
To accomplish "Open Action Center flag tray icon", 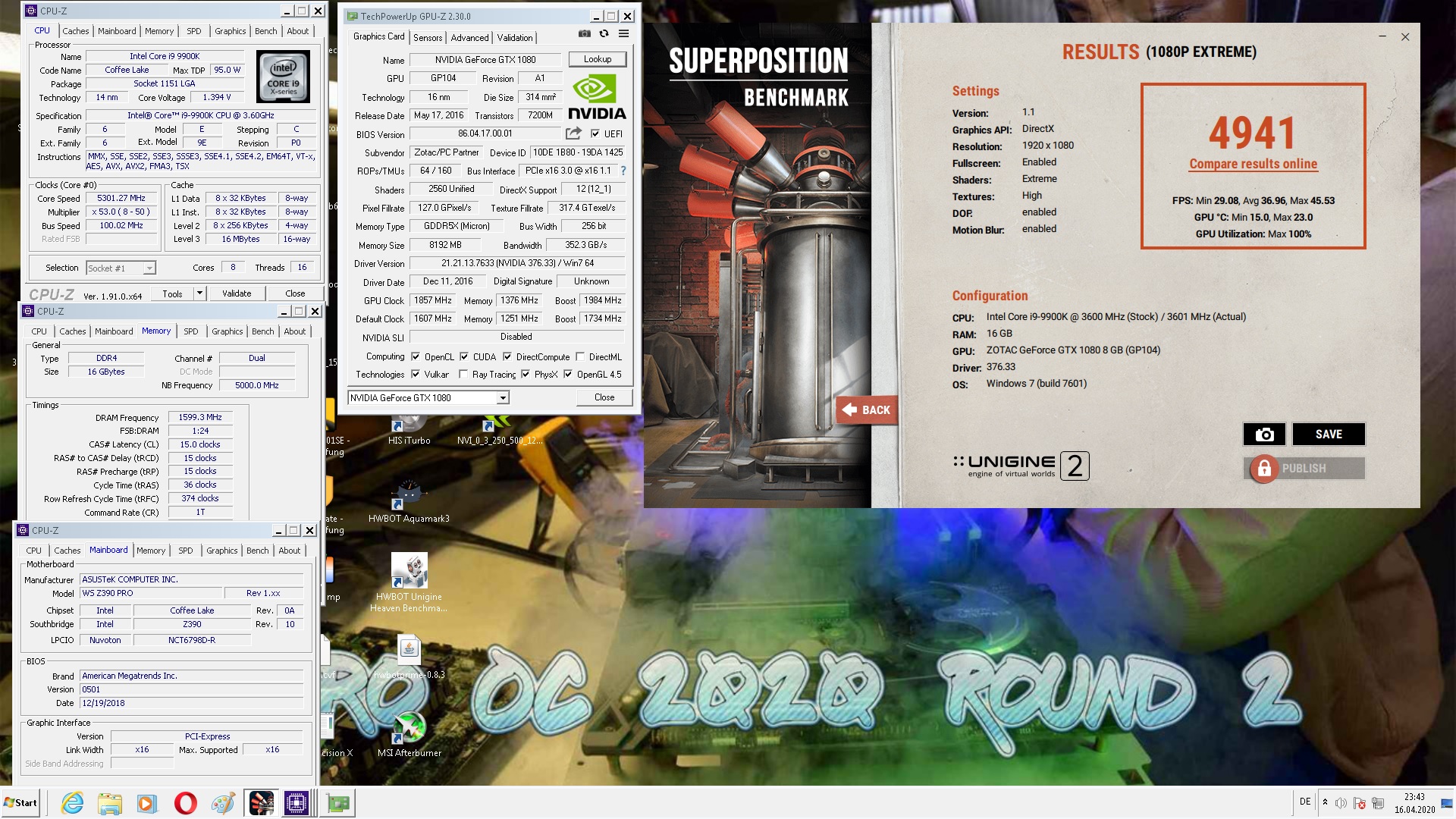I will click(x=1359, y=803).
